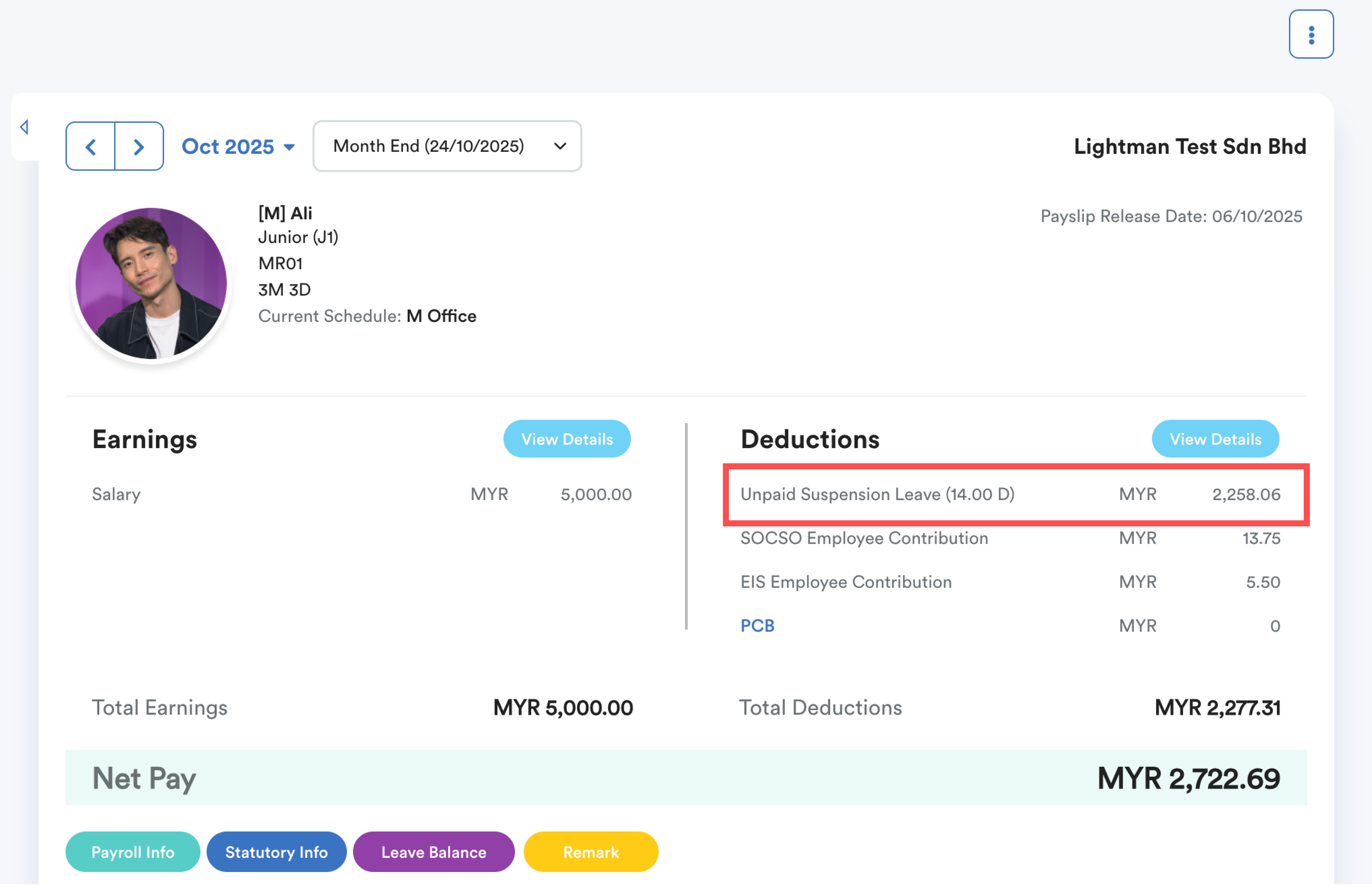
Task: Open the PCB deduction link
Action: 757,625
